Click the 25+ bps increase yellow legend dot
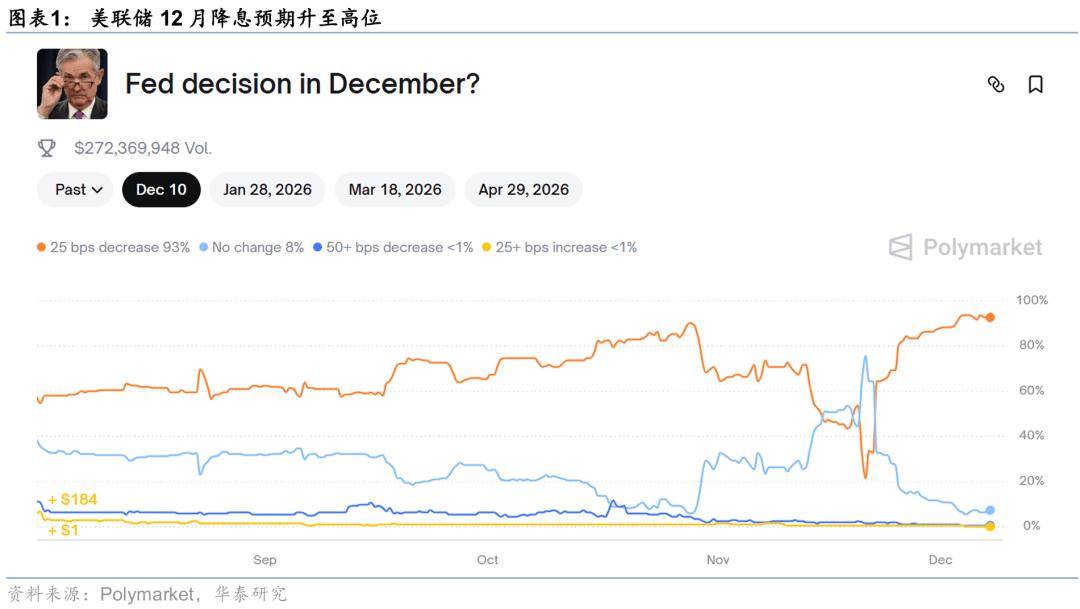Screen dimensions: 1080x609 [x=487, y=247]
